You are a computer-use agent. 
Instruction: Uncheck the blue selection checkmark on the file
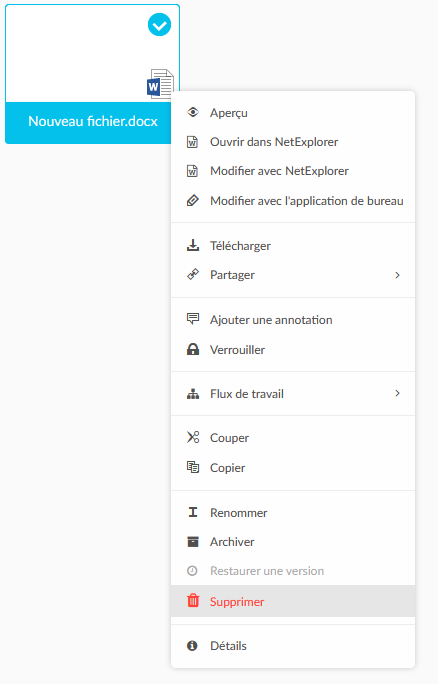pos(159,25)
